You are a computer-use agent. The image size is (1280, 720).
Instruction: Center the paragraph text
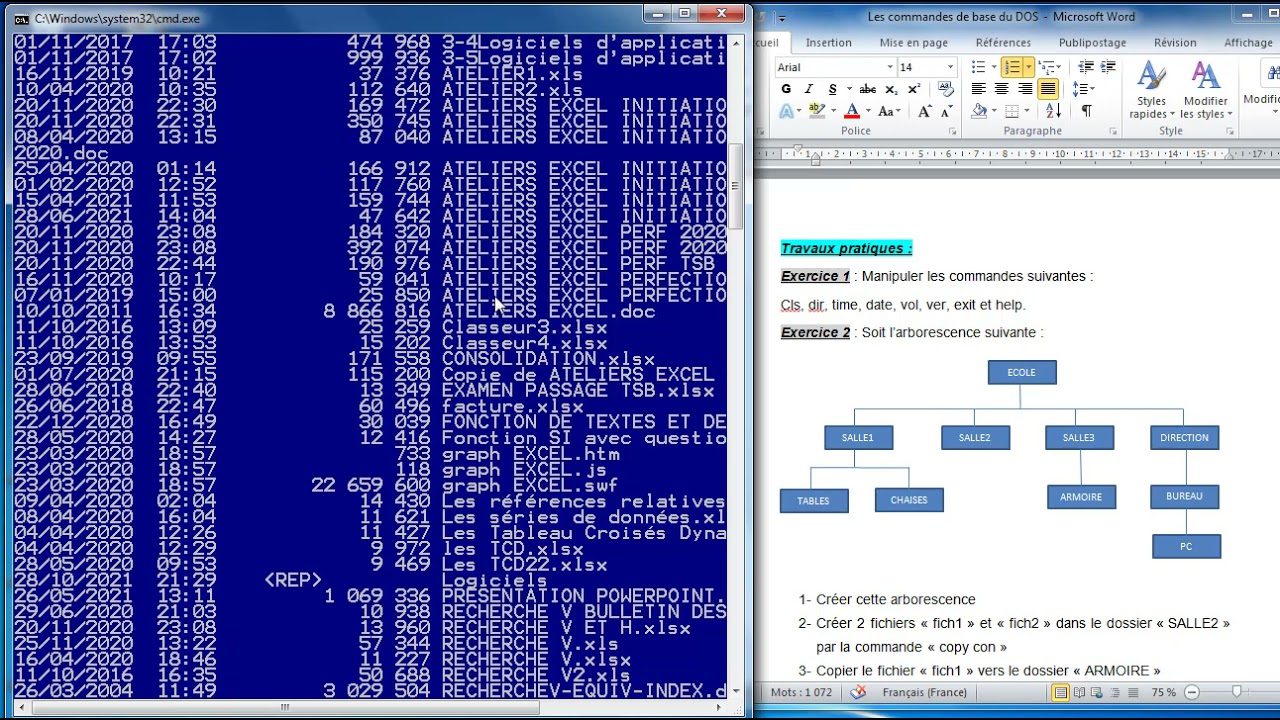[x=1002, y=89]
